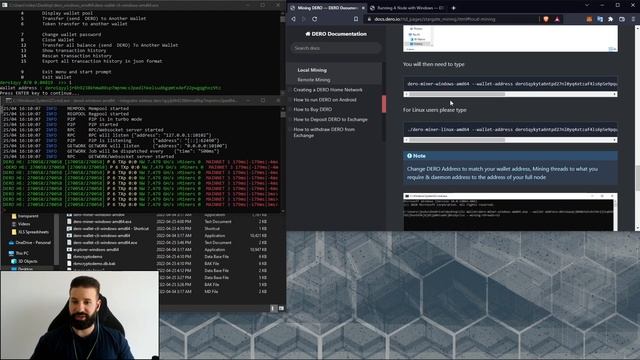640x360 pixels.
Task: Switch Explorer to details view icon
Action: click(273, 309)
